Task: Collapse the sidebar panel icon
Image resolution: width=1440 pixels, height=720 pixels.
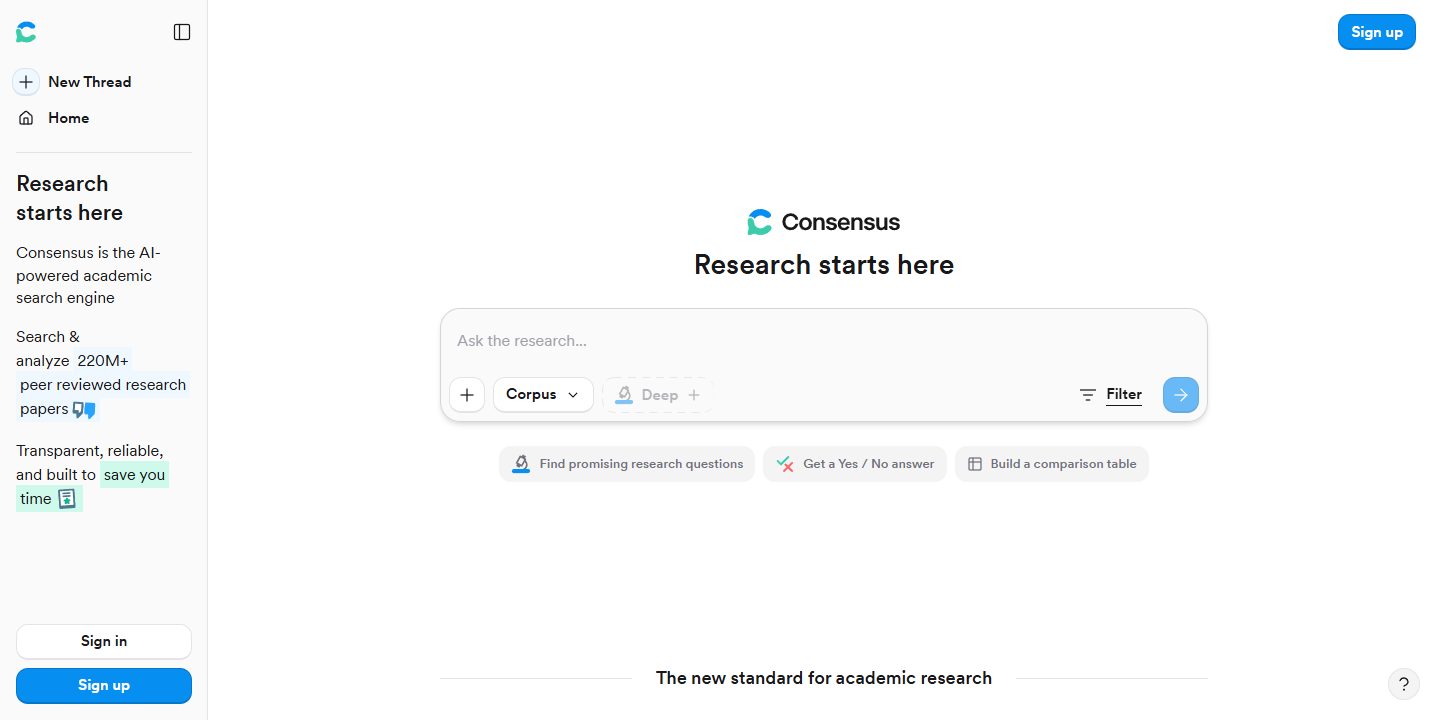Action: pos(182,32)
